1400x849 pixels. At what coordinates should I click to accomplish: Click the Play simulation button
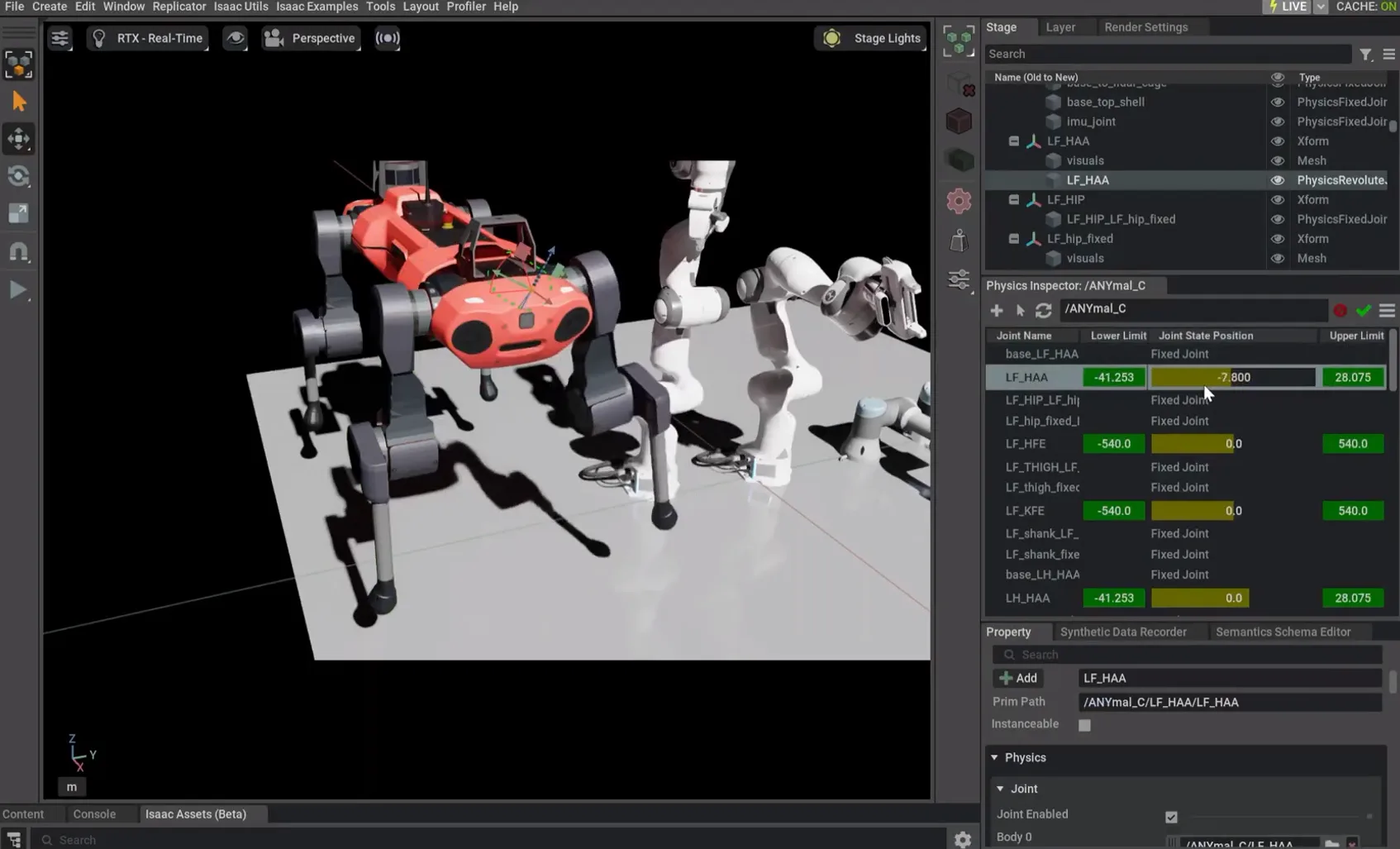point(18,290)
